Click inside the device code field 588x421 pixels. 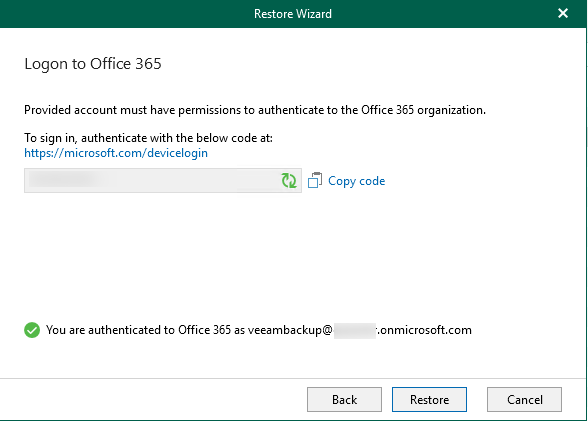coord(163,180)
